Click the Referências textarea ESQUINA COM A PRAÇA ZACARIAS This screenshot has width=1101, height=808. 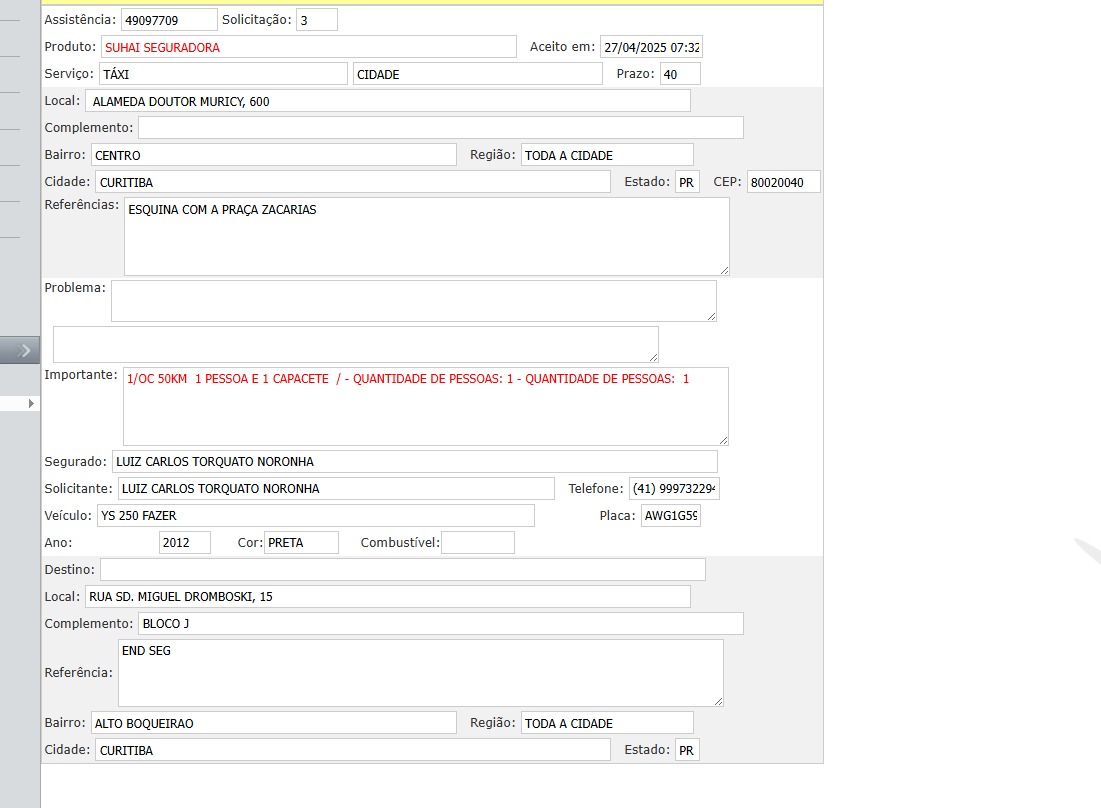pyautogui.click(x=427, y=237)
